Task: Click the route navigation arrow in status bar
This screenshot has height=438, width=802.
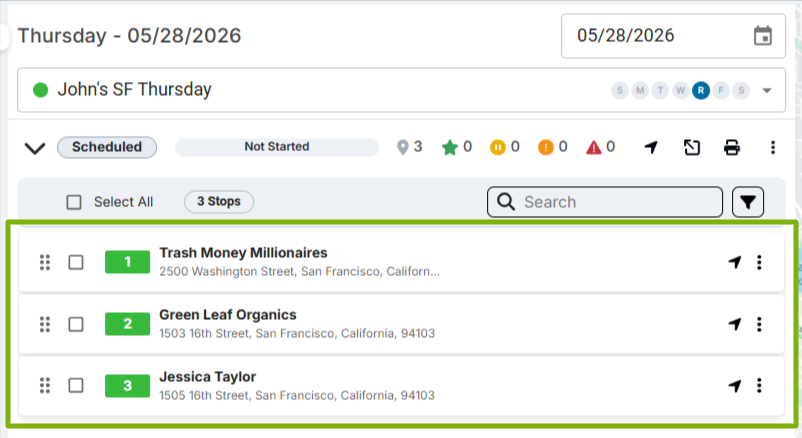Action: pyautogui.click(x=651, y=147)
